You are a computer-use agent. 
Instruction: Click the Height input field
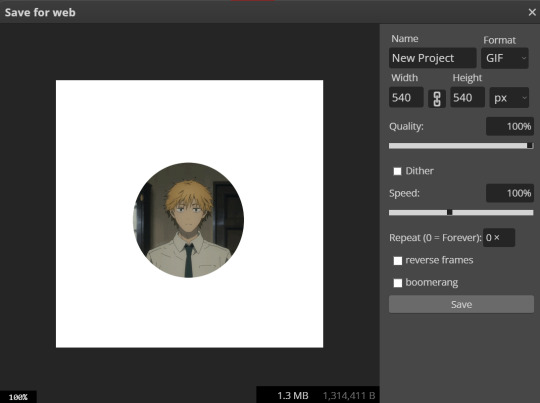[468, 97]
